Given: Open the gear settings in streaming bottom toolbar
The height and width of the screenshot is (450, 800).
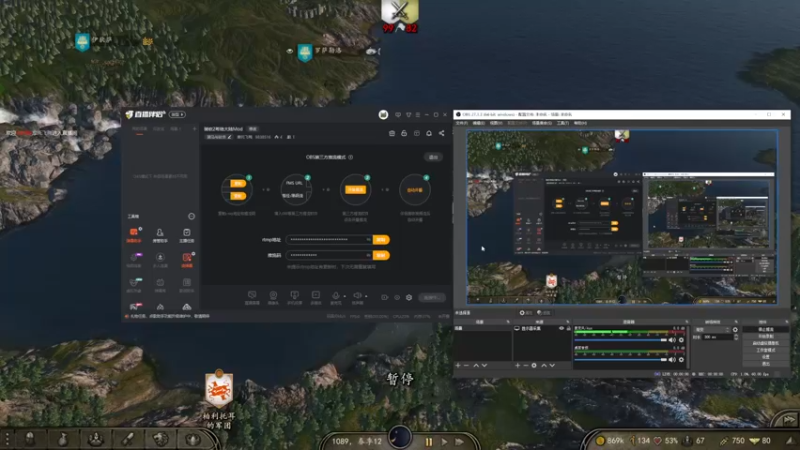Looking at the screenshot, I should (x=409, y=297).
